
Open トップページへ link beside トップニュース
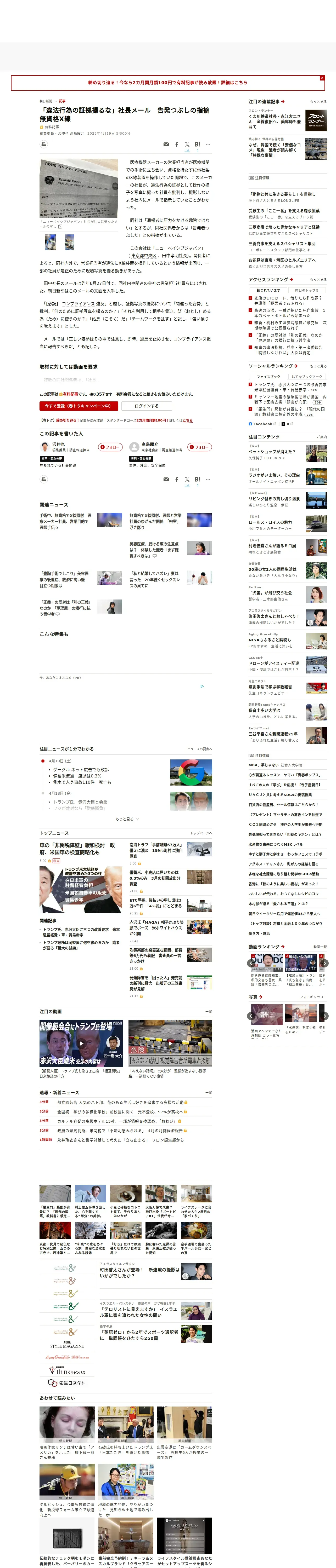201,833
